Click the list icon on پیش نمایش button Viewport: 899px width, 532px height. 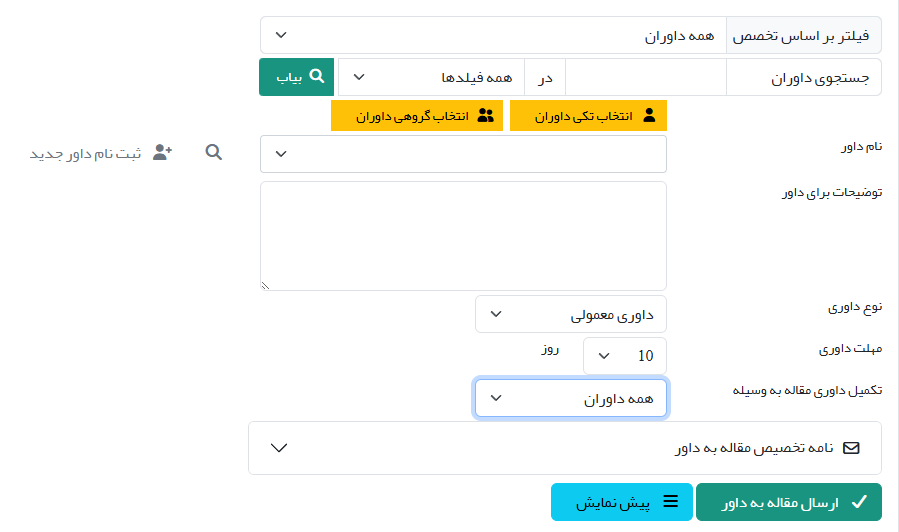pos(672,502)
